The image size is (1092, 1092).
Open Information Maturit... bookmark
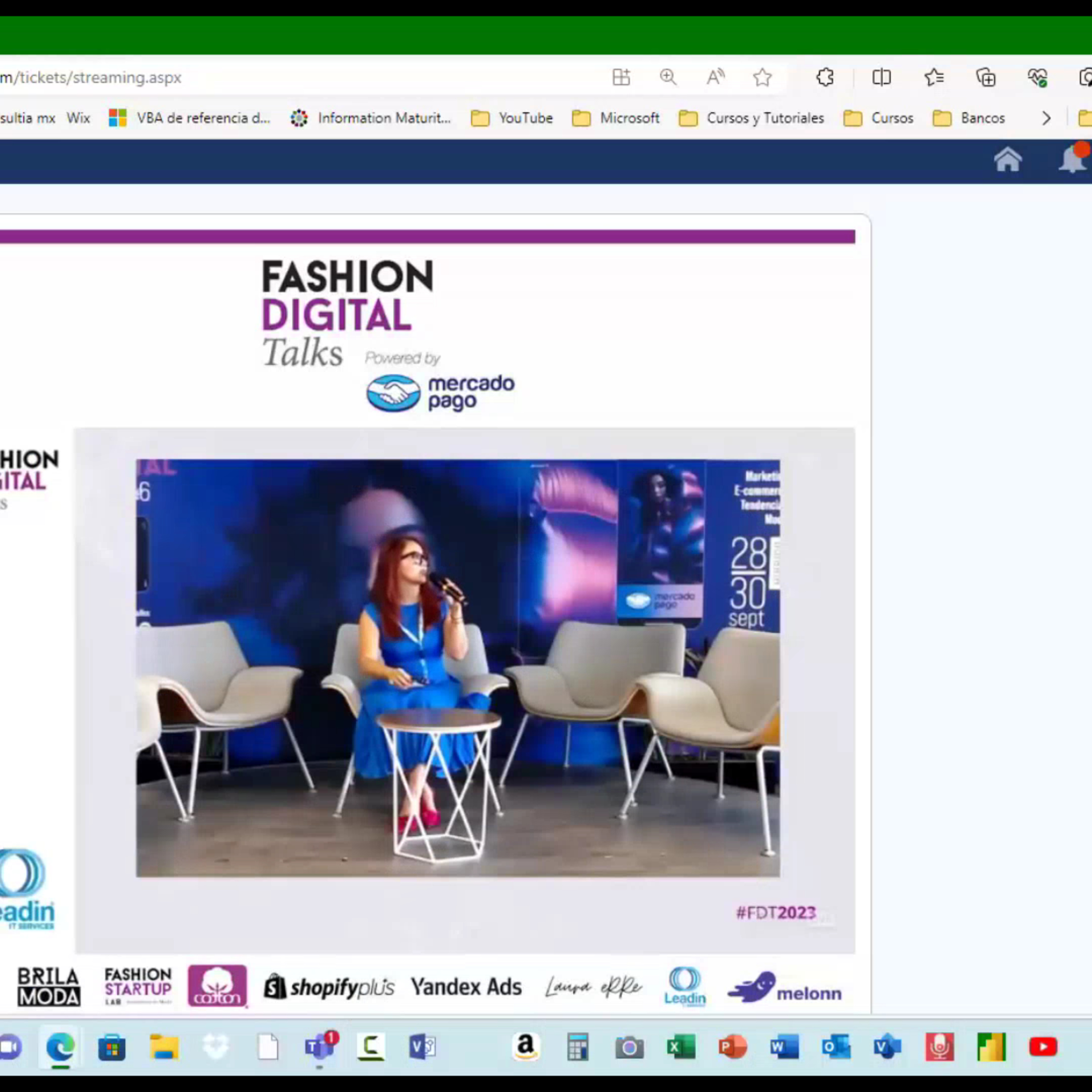(370, 118)
